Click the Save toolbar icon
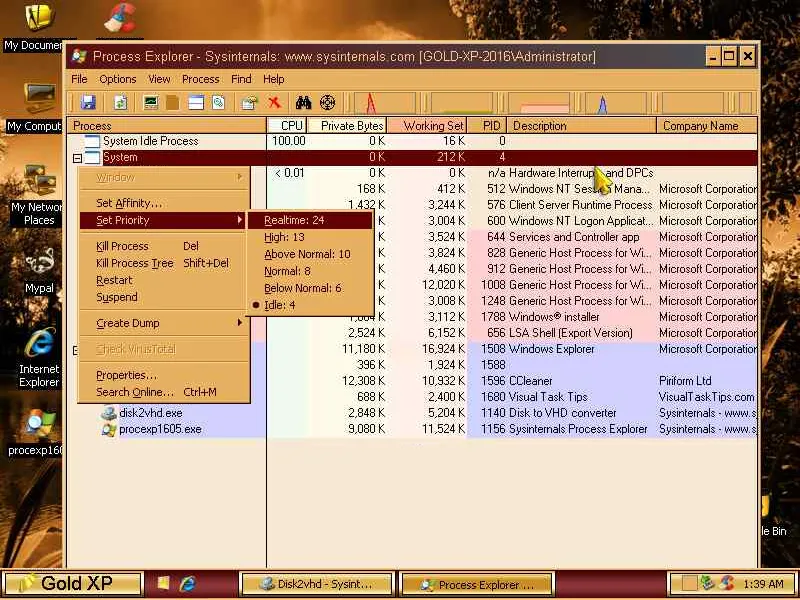 [88, 103]
